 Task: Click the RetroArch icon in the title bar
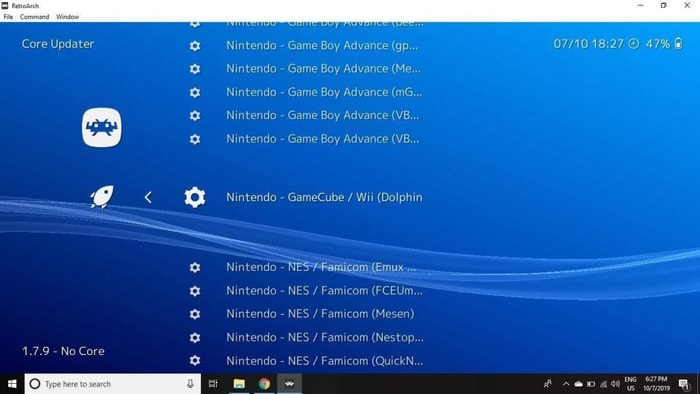tap(5, 5)
